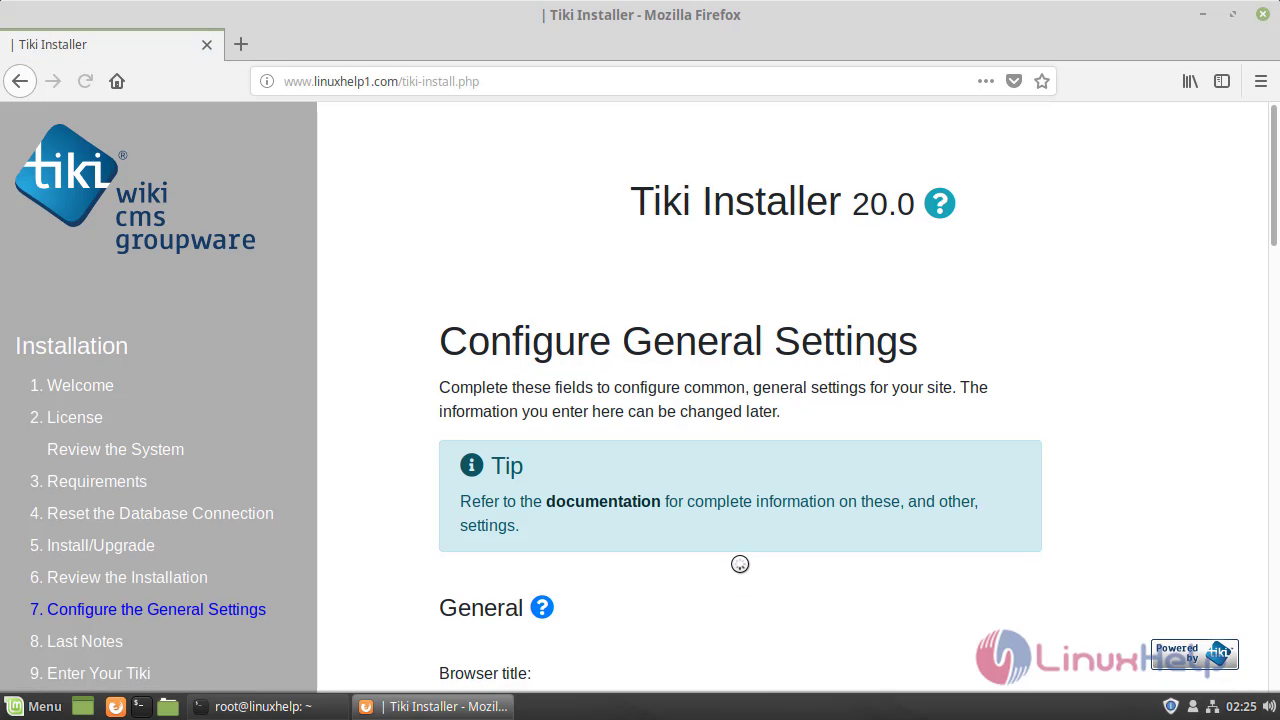
Task: Click the Tiki wiki cms groupware logo
Action: (135, 188)
